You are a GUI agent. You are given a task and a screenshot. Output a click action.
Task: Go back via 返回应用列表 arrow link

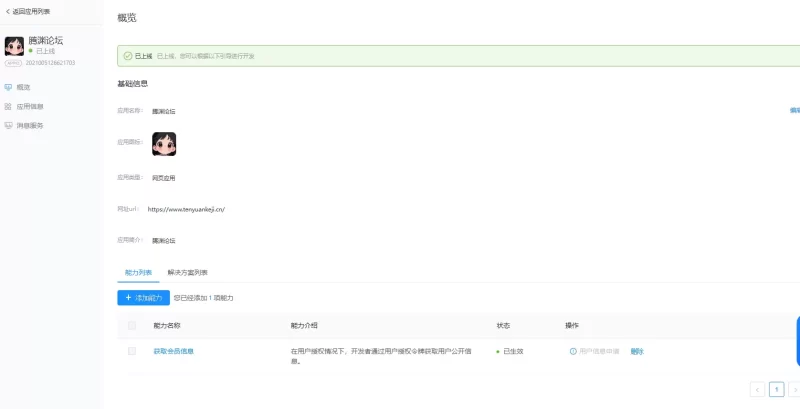[28, 11]
